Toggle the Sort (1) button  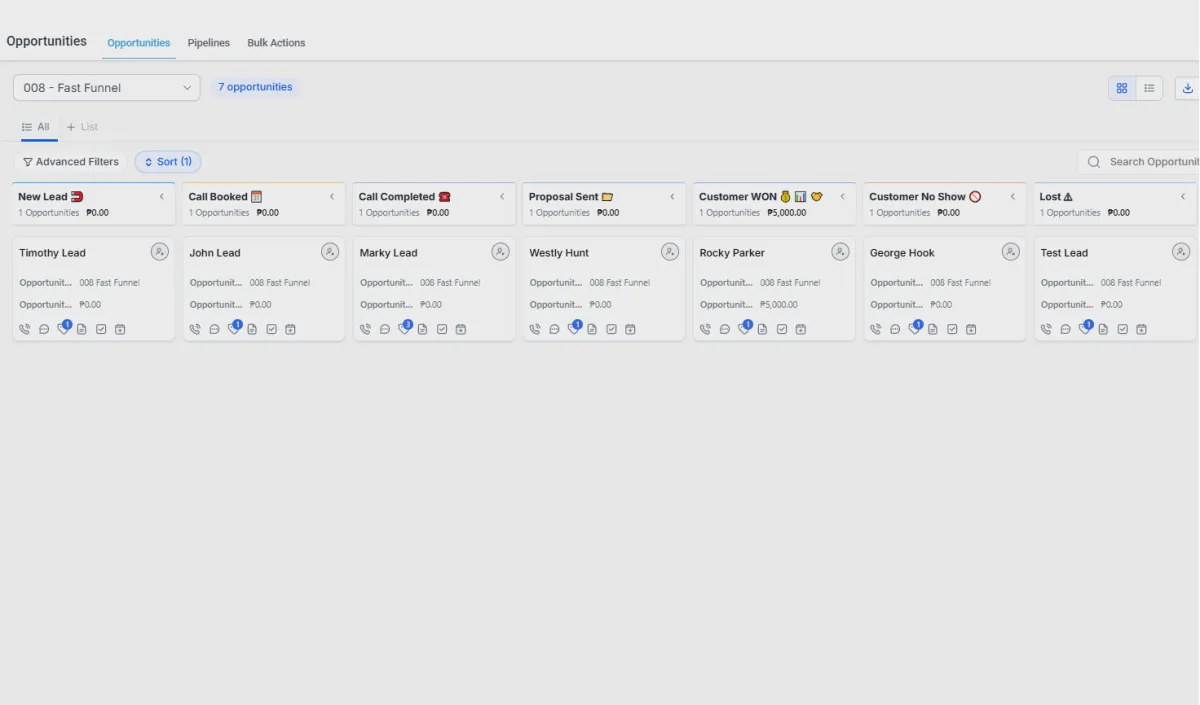pos(168,162)
